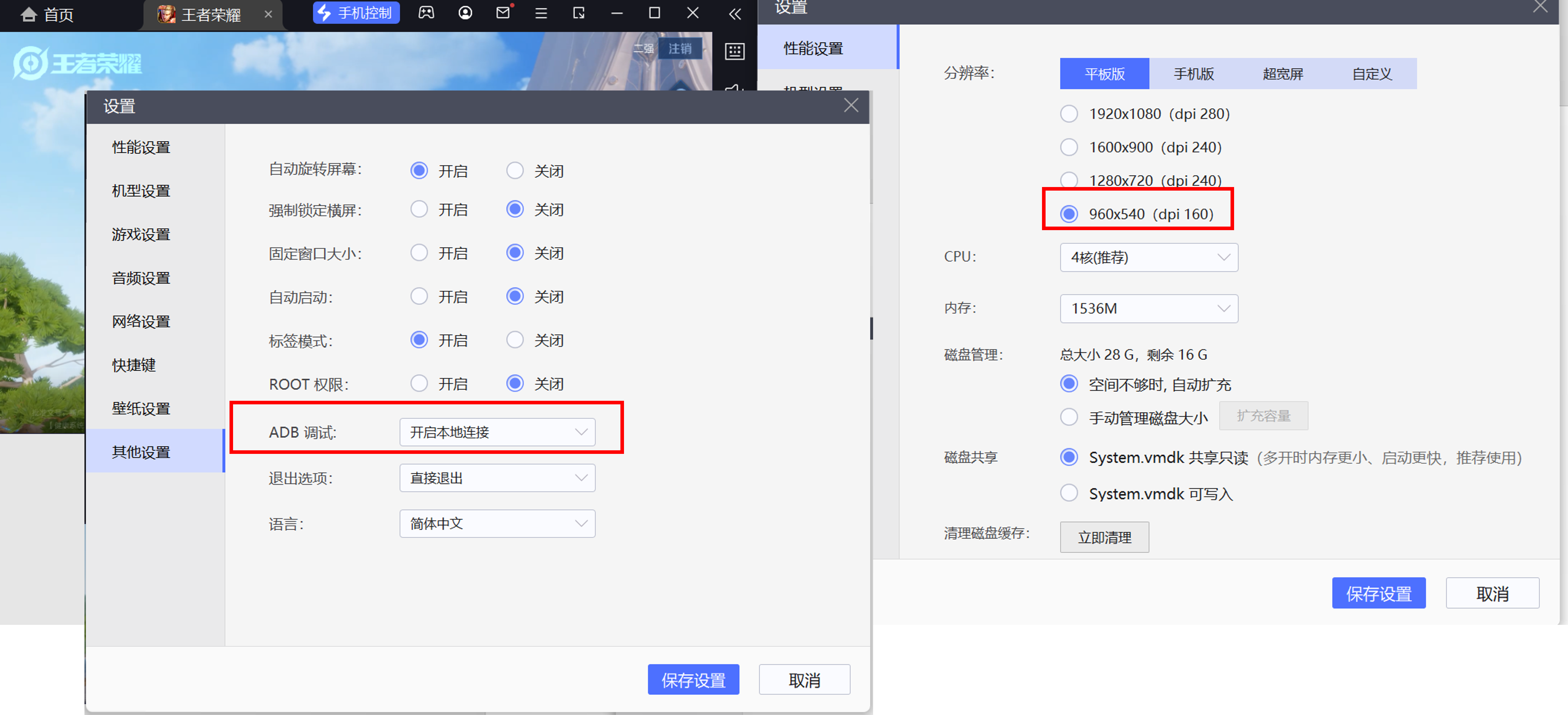Image resolution: width=1568 pixels, height=715 pixels.
Task: Switch resolution tab to 平板版
Action: 1104,74
